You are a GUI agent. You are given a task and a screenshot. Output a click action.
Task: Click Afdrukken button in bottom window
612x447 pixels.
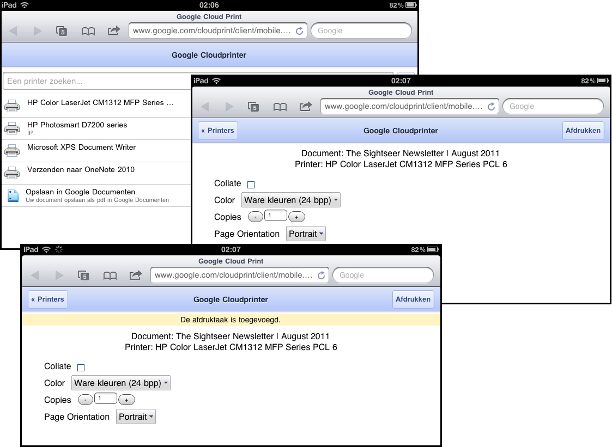[413, 300]
